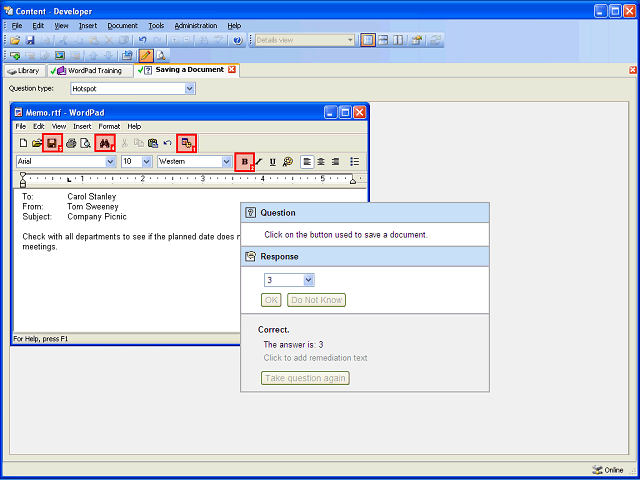The width and height of the screenshot is (640, 480).
Task: Toggle Underline in the WordPad format bar
Action: [273, 162]
